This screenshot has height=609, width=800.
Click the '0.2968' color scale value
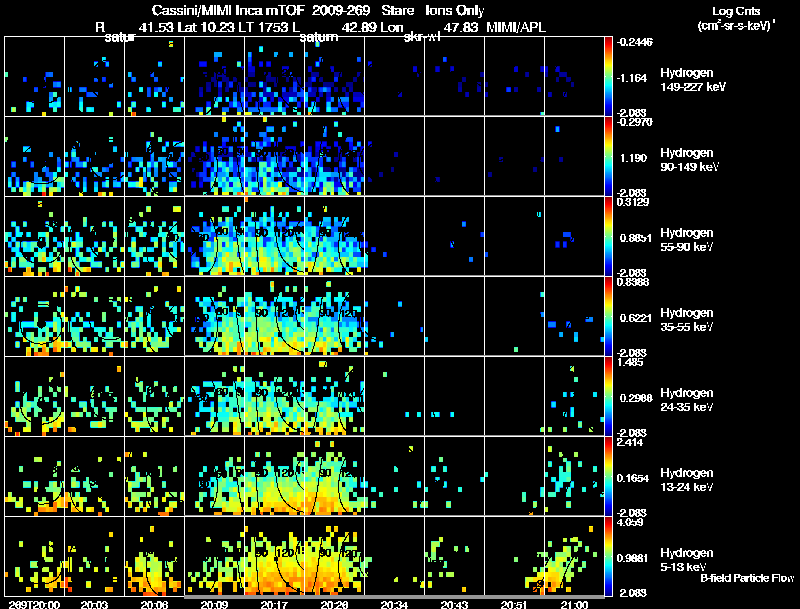[635, 398]
